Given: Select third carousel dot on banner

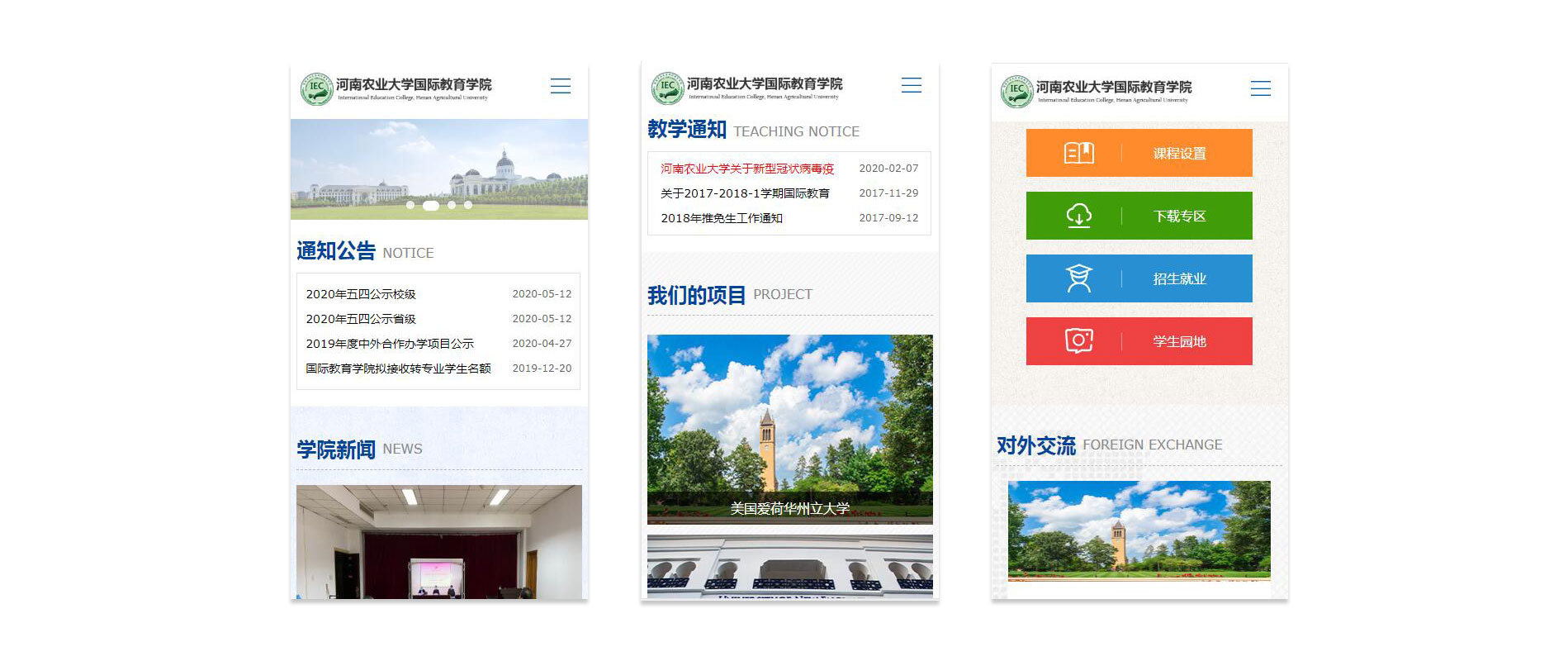Looking at the screenshot, I should click(452, 205).
